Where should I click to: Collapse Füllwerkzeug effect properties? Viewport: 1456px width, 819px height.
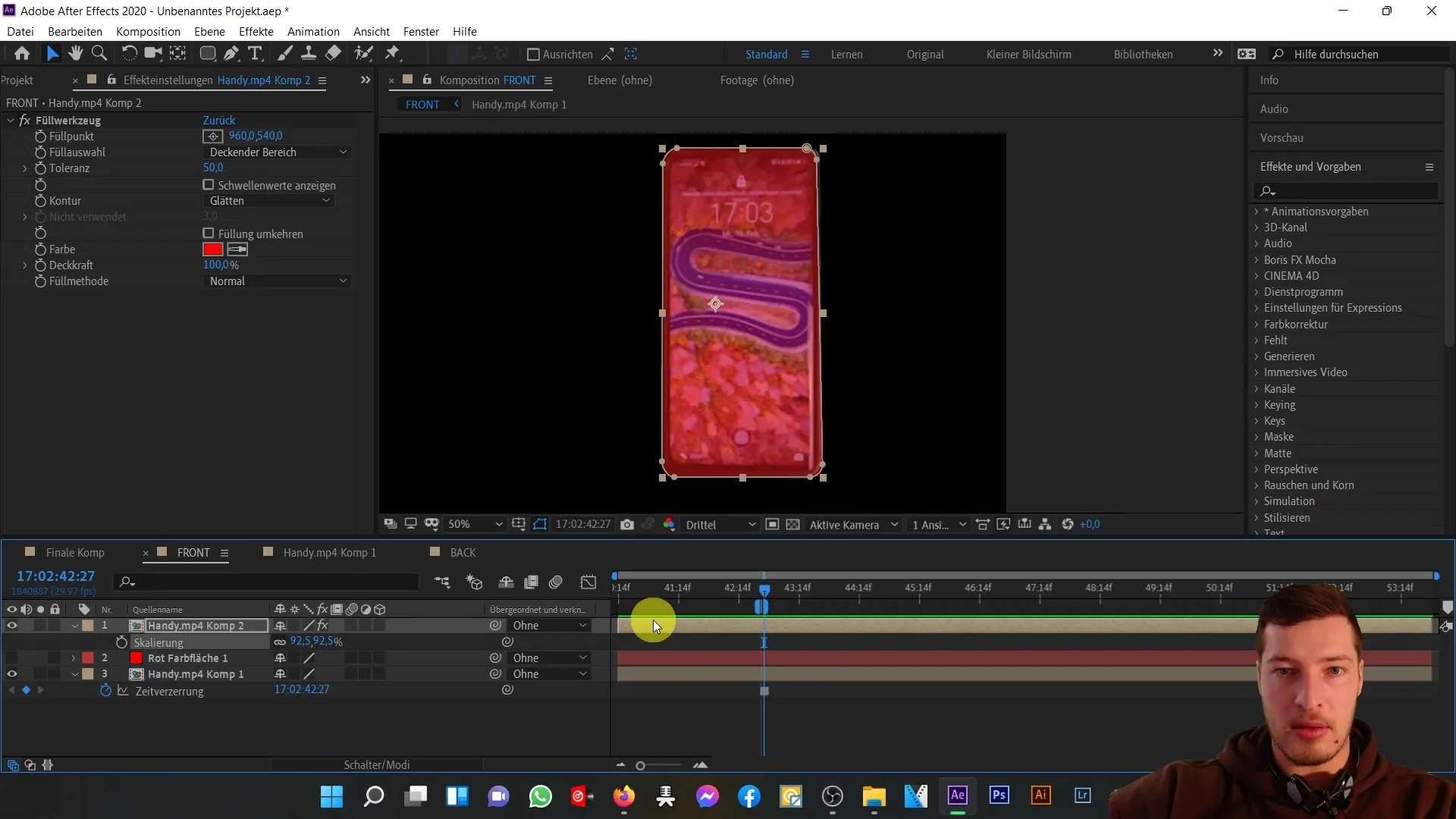point(11,121)
